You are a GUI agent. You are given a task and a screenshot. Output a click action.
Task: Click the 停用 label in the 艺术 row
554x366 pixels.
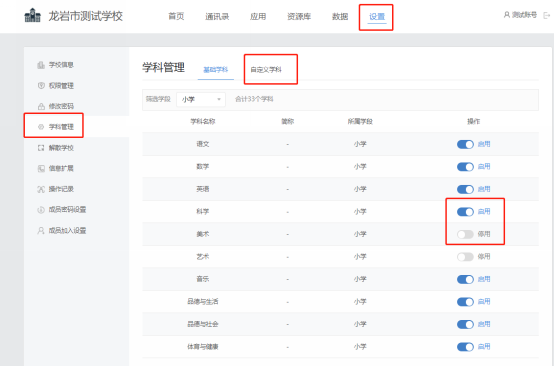(484, 256)
